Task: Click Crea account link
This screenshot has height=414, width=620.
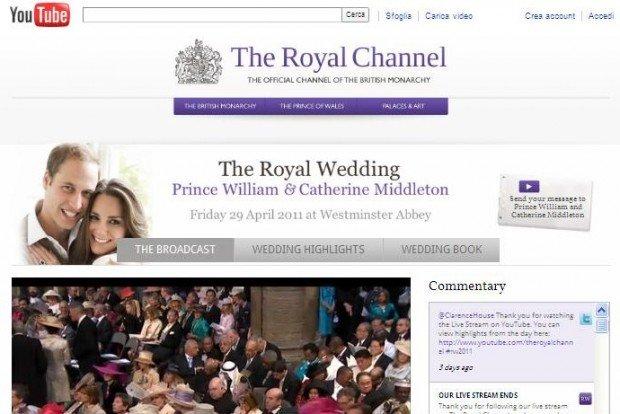Action: pyautogui.click(x=550, y=16)
